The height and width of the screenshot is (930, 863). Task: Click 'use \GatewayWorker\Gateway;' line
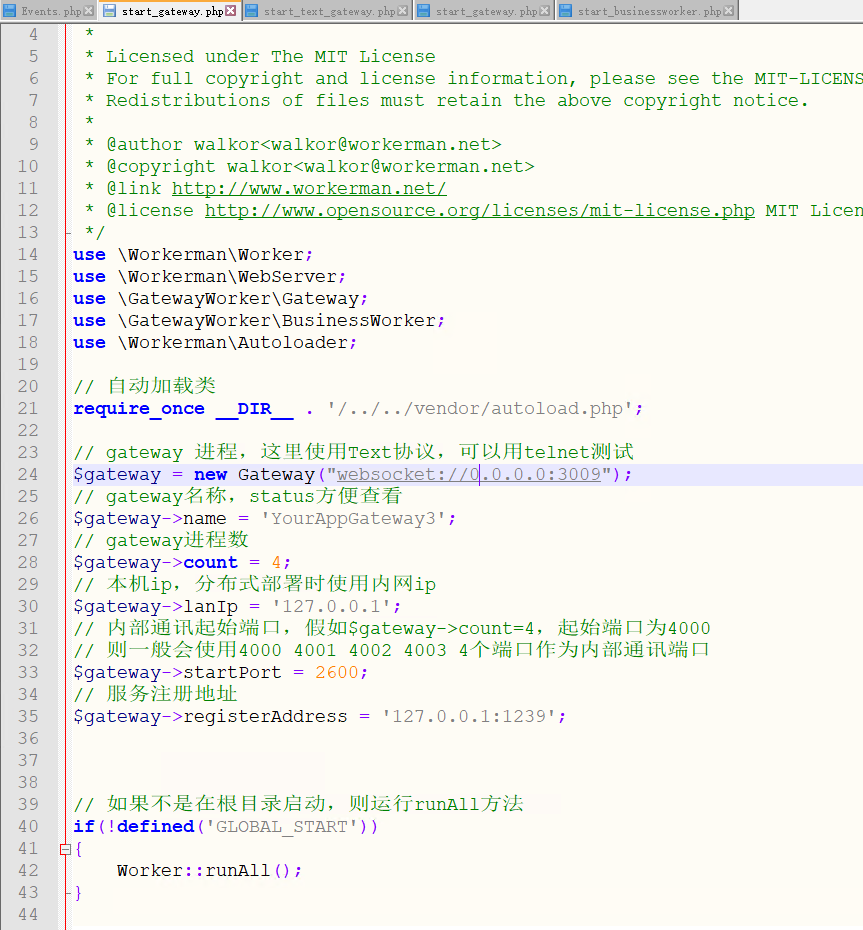click(x=220, y=299)
